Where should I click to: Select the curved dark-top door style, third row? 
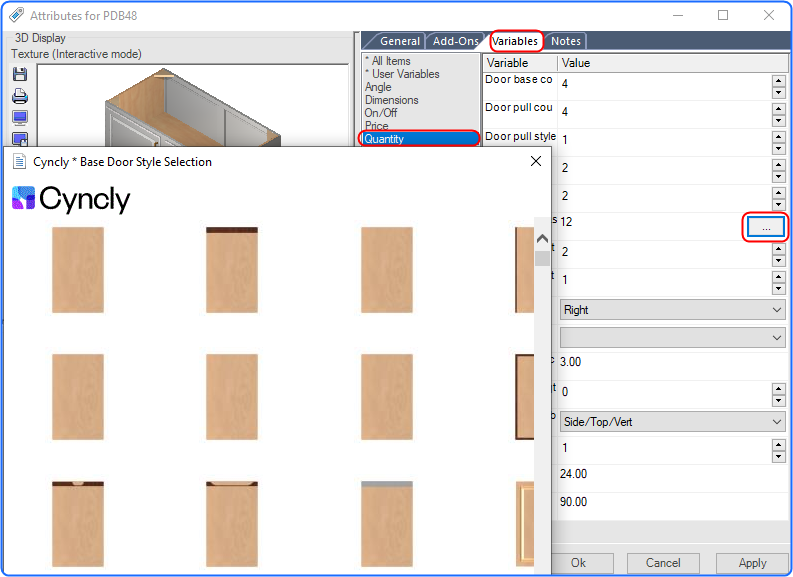(232, 524)
